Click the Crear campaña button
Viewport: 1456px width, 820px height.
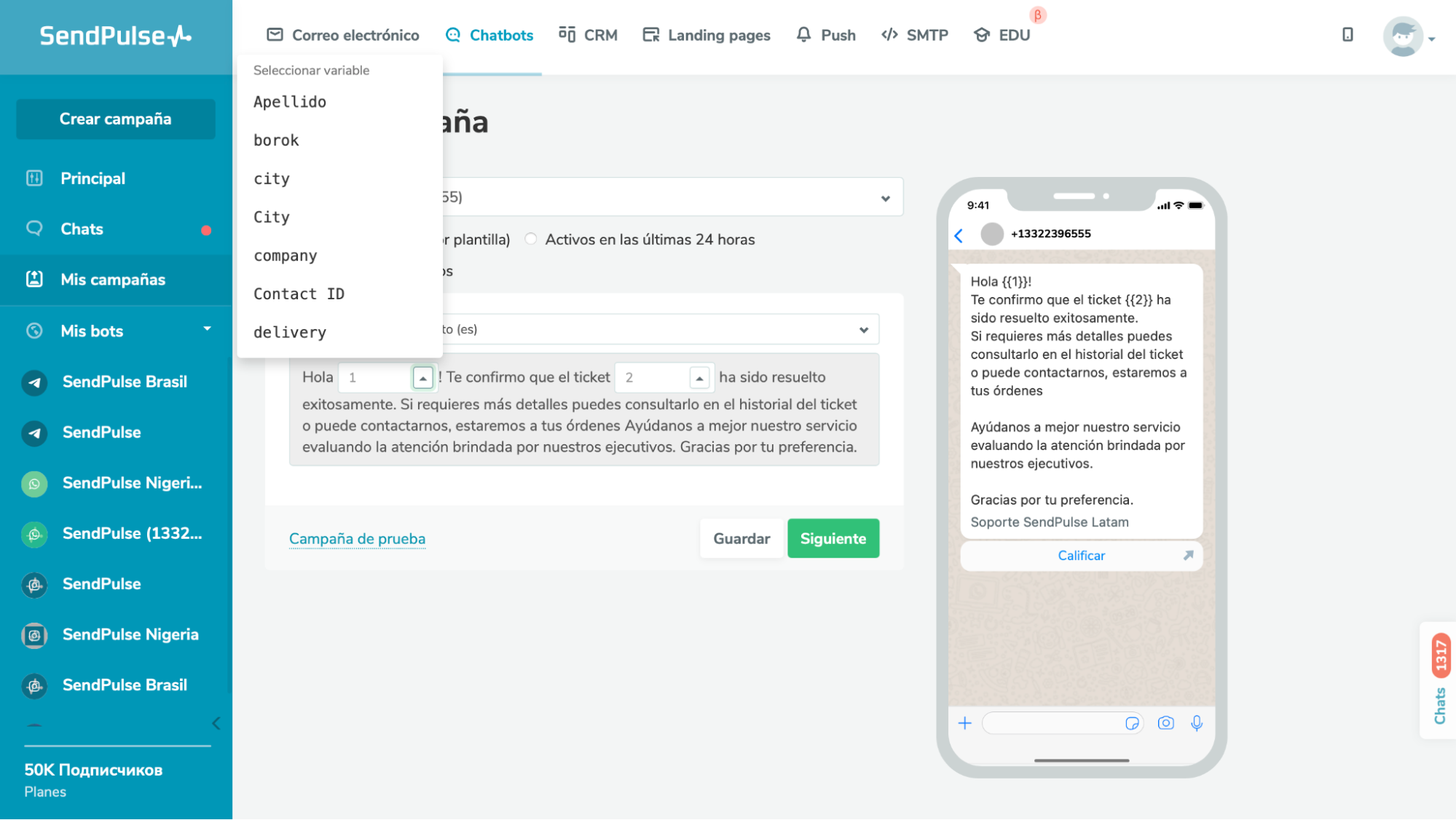(116, 119)
